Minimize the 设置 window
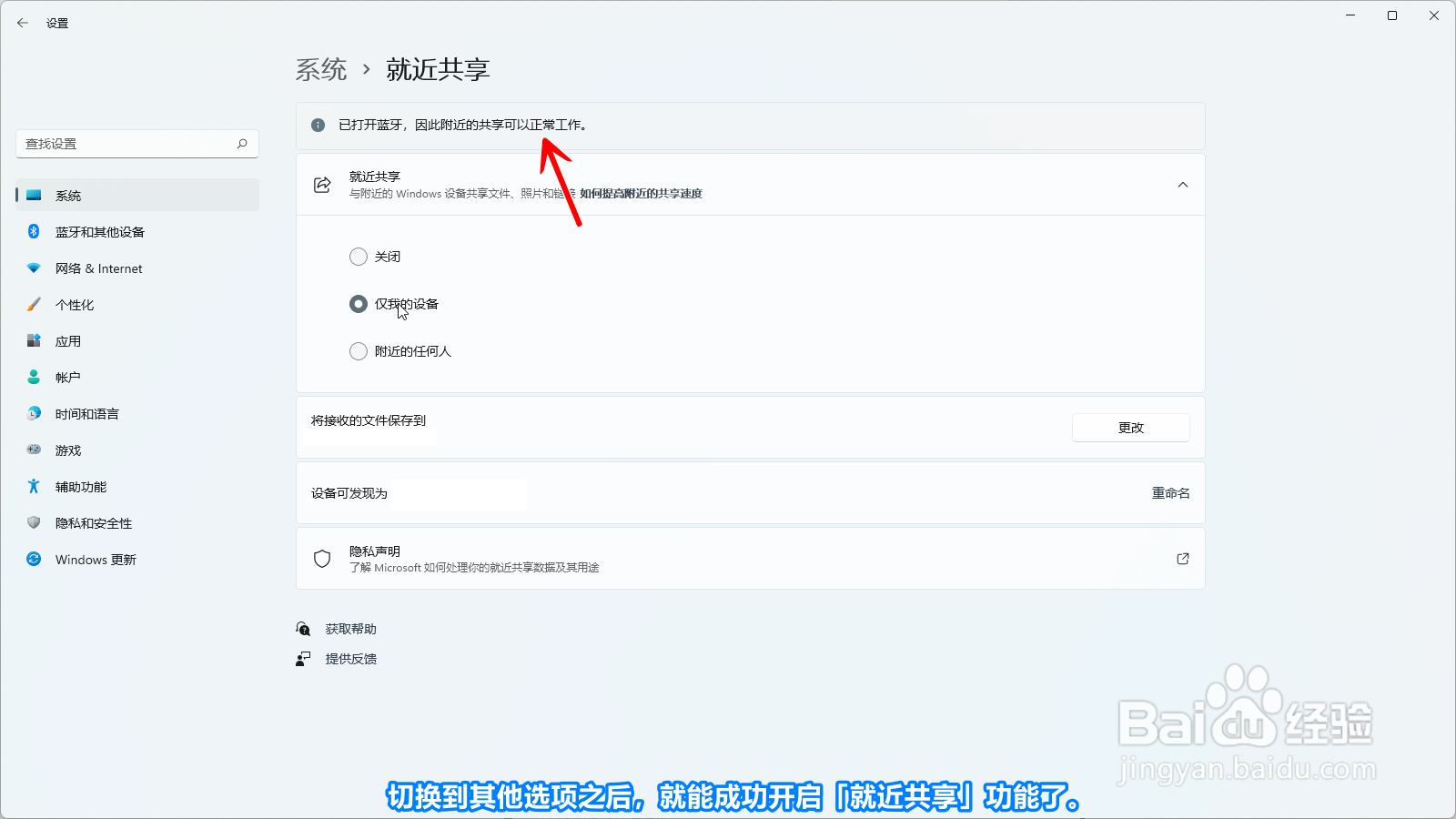Viewport: 1456px width, 819px height. (1350, 15)
